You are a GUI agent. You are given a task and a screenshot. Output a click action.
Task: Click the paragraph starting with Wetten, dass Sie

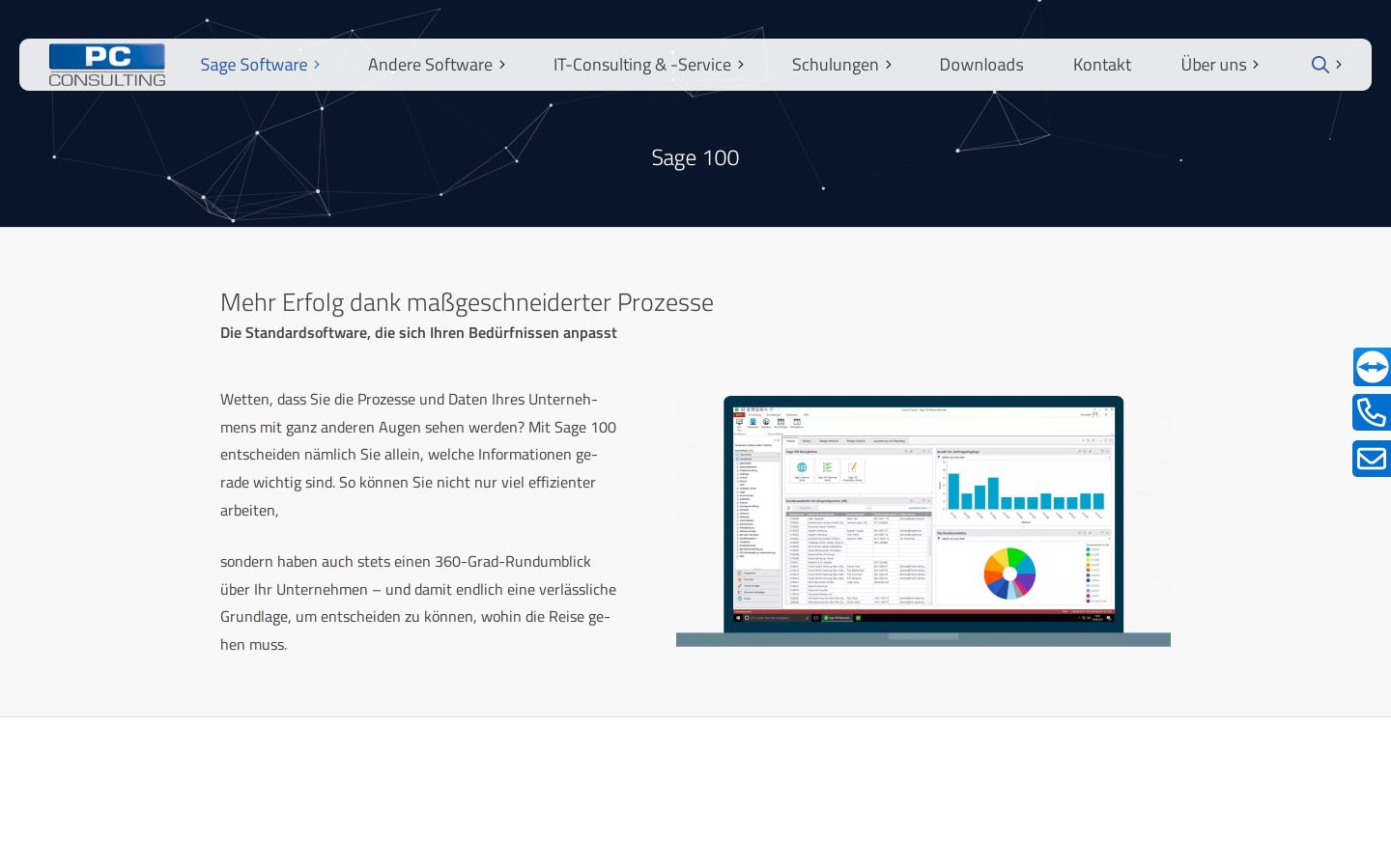[418, 455]
